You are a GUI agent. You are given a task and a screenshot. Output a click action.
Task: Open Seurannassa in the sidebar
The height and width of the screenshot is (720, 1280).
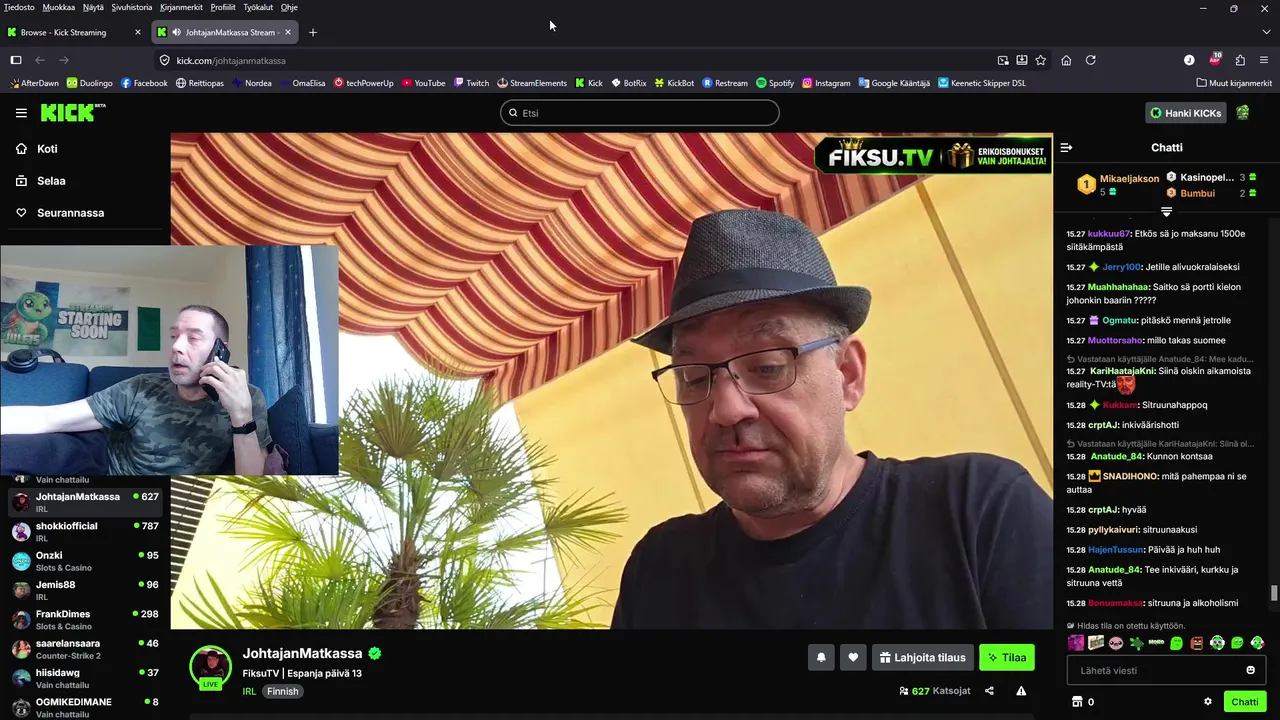[x=60, y=213]
